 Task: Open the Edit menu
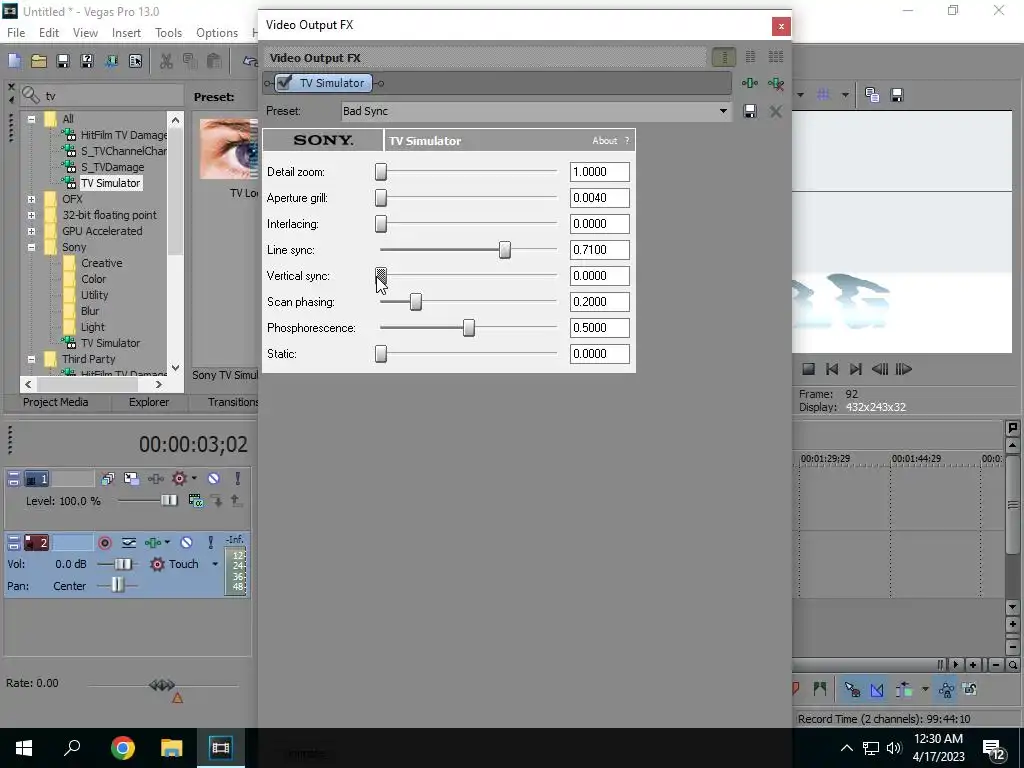[x=49, y=33]
